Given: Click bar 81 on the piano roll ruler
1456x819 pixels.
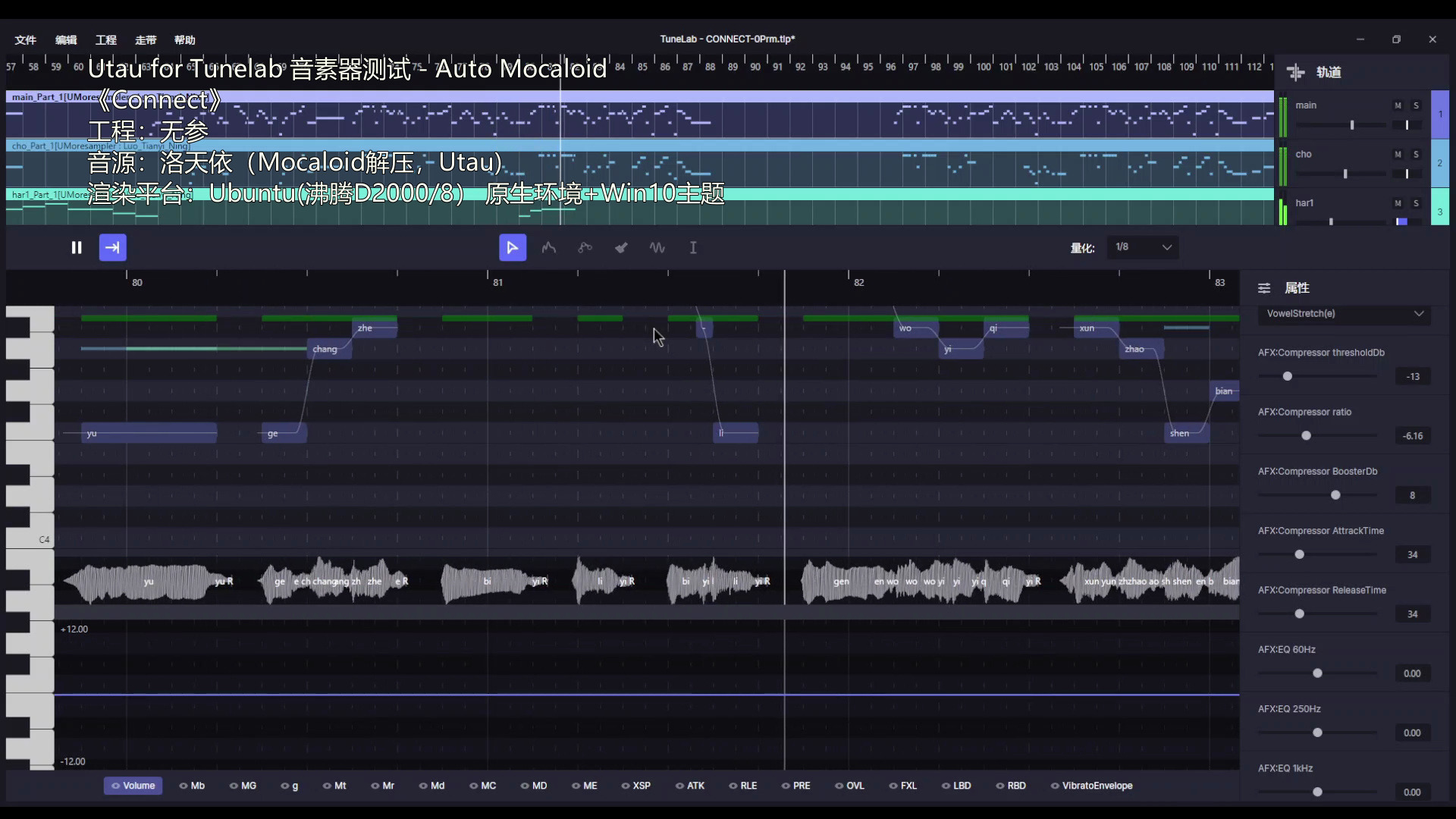Looking at the screenshot, I should point(497,282).
